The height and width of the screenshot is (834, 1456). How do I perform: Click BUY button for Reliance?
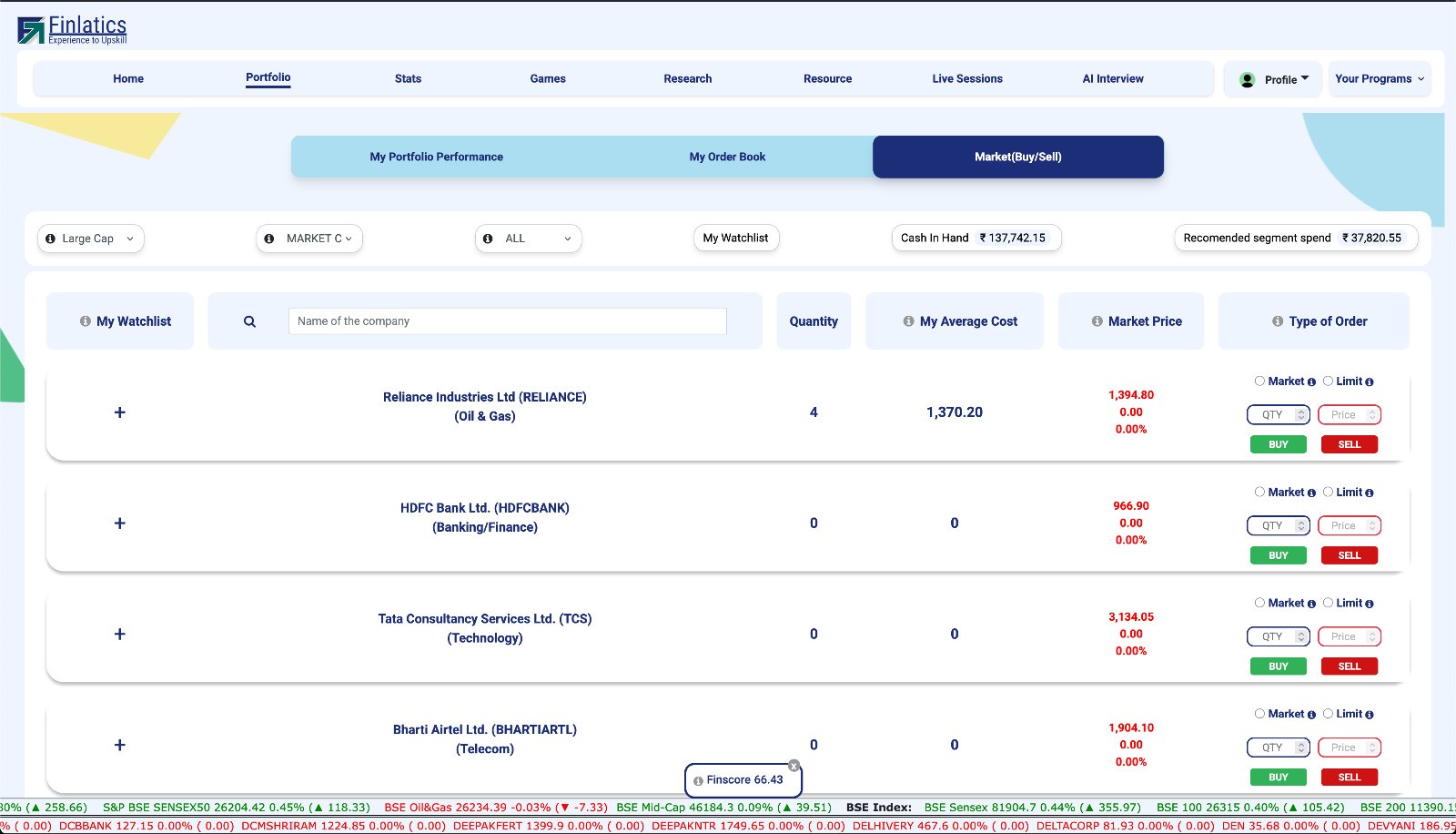[x=1279, y=444]
